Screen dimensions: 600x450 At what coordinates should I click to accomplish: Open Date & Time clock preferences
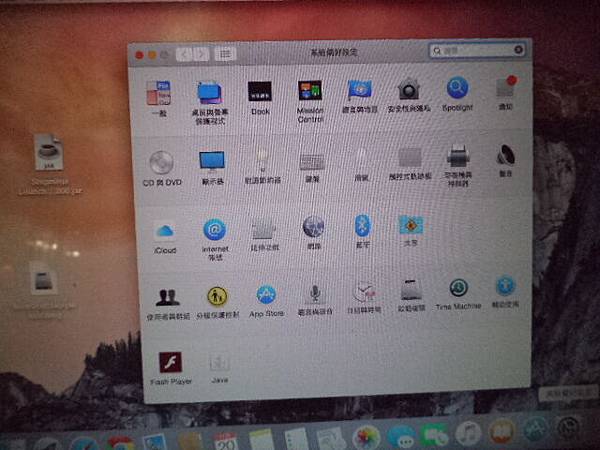click(x=364, y=293)
